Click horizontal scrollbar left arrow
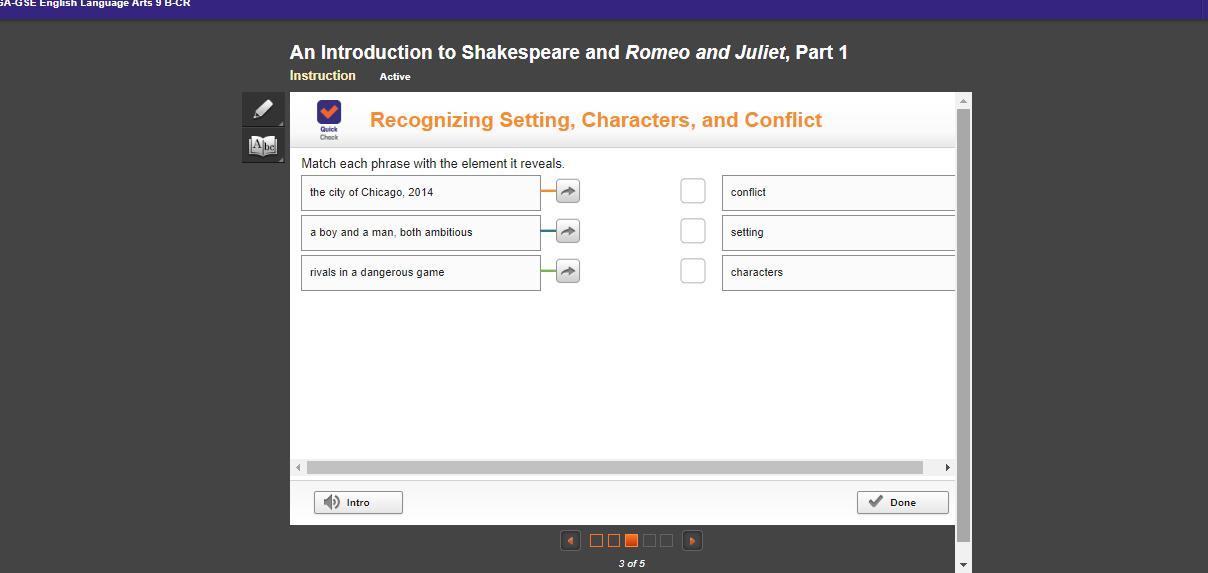Viewport: 1208px width, 573px height. 298,467
